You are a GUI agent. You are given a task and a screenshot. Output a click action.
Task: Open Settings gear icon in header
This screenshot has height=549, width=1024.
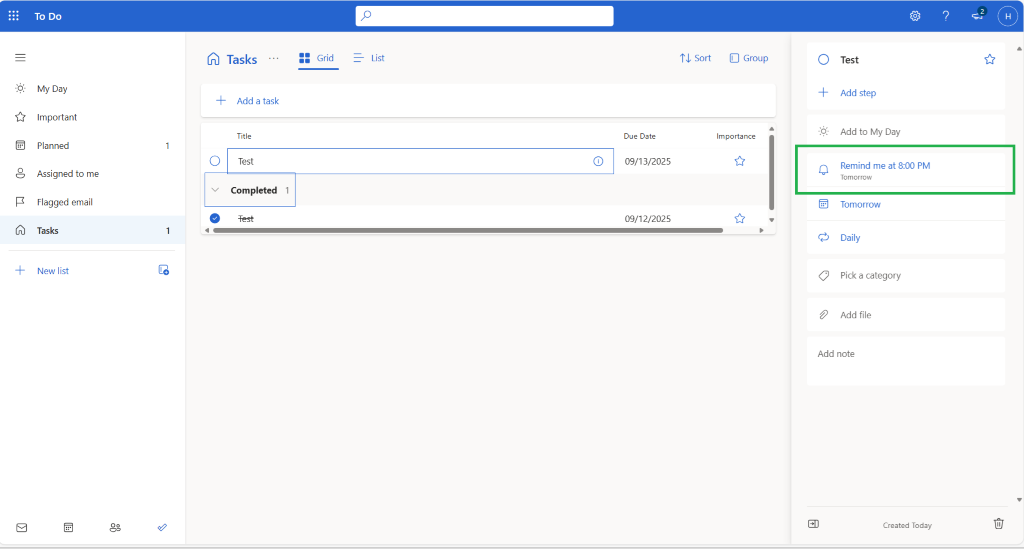click(915, 16)
